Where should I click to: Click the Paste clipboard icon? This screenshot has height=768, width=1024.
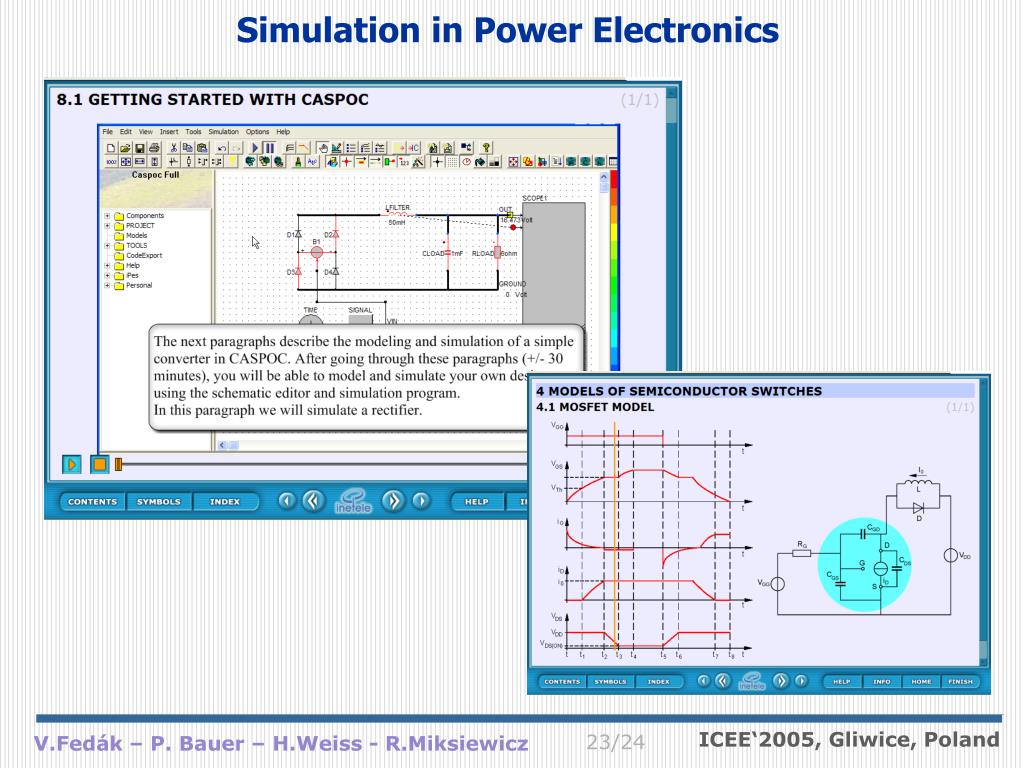(x=202, y=148)
